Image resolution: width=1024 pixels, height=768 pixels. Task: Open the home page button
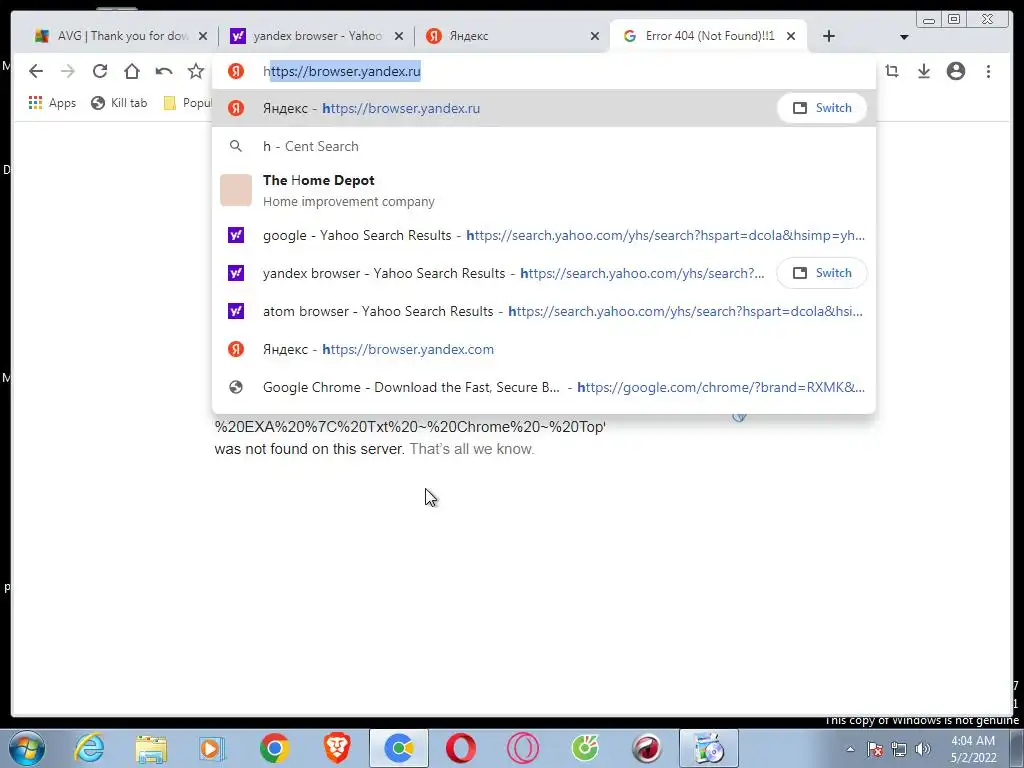coord(132,71)
